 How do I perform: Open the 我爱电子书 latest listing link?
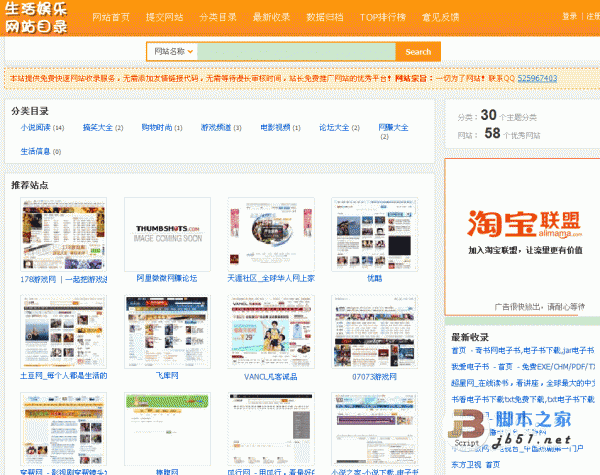523,367
